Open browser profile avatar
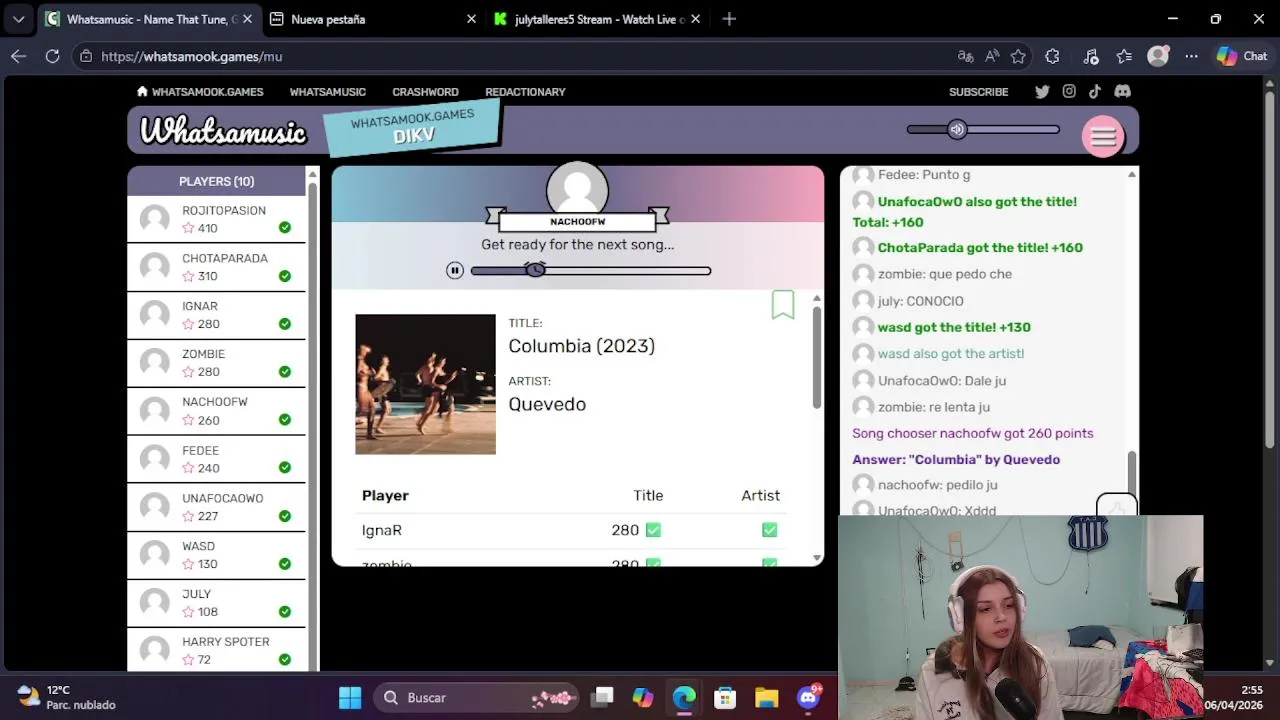This screenshot has width=1280, height=720. [1158, 56]
